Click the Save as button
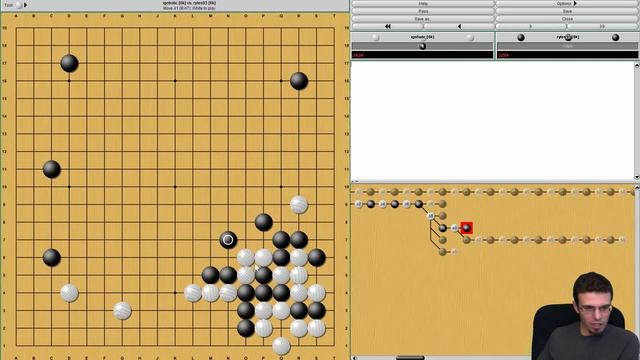The image size is (640, 360). pos(423,19)
